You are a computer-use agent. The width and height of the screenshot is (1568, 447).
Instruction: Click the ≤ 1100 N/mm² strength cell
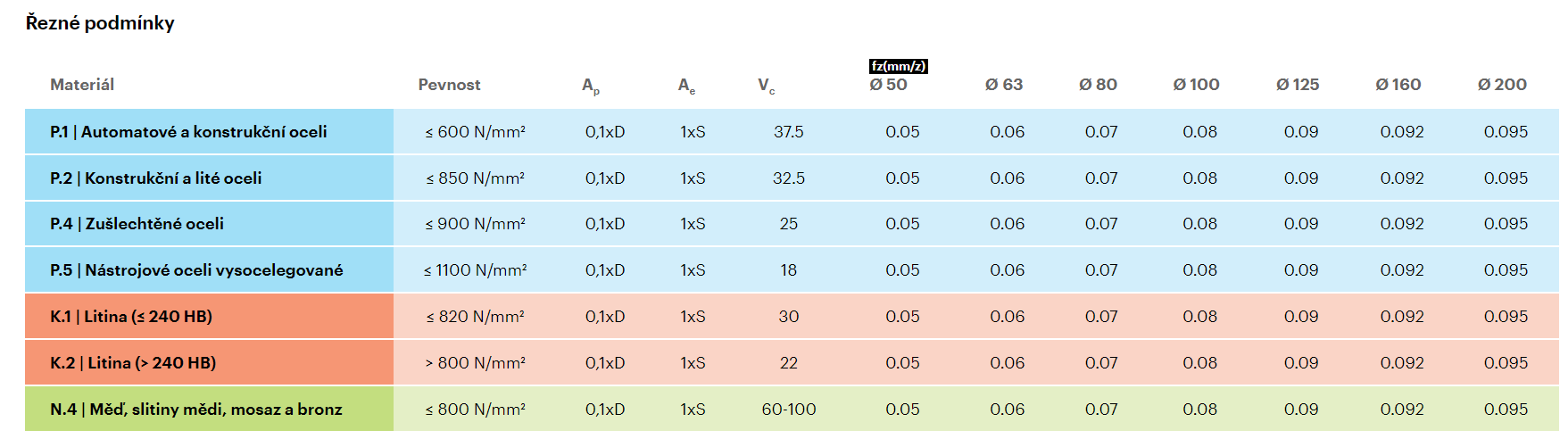click(x=475, y=270)
